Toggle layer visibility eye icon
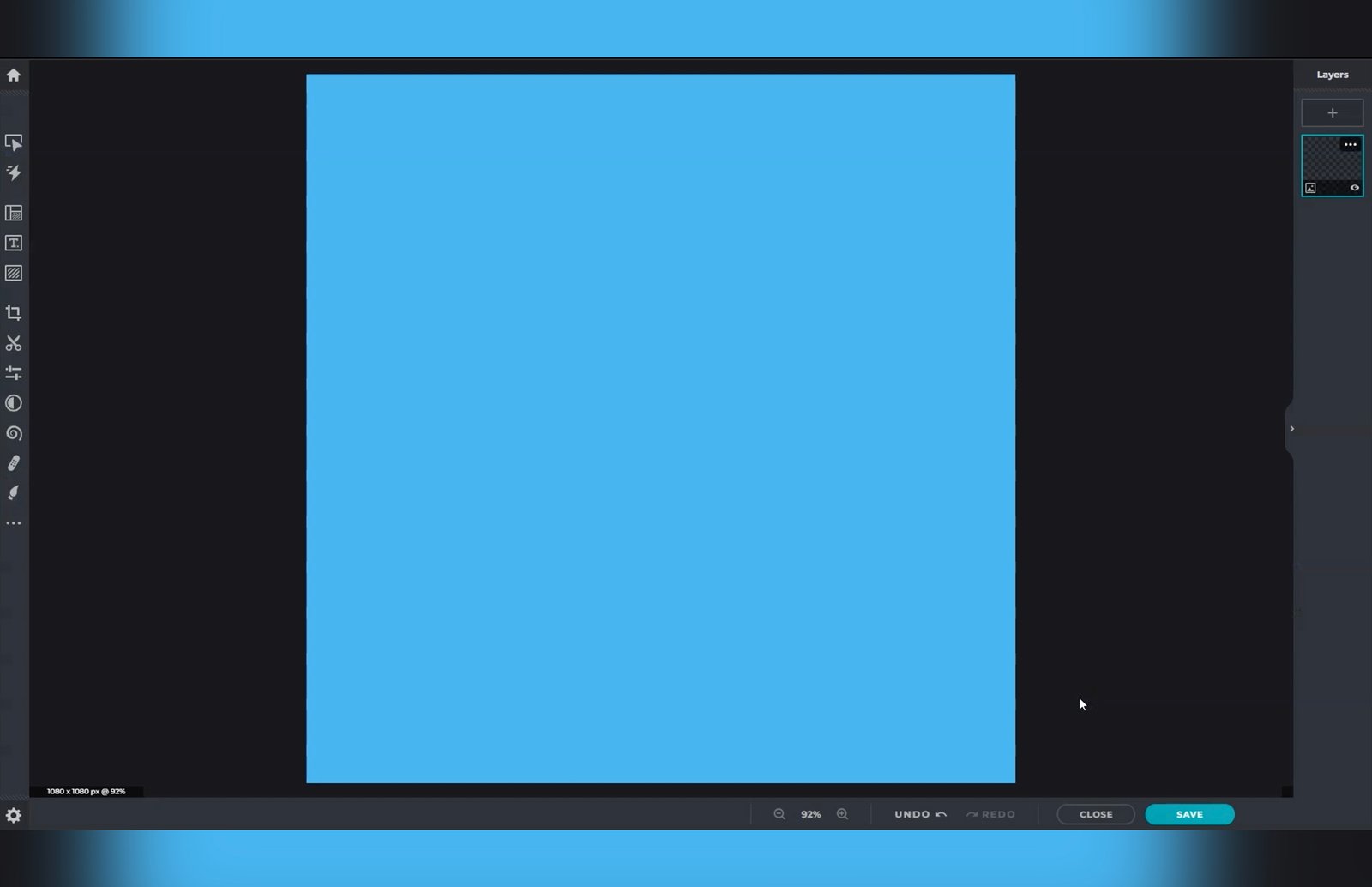The width and height of the screenshot is (1372, 887). pos(1355,188)
